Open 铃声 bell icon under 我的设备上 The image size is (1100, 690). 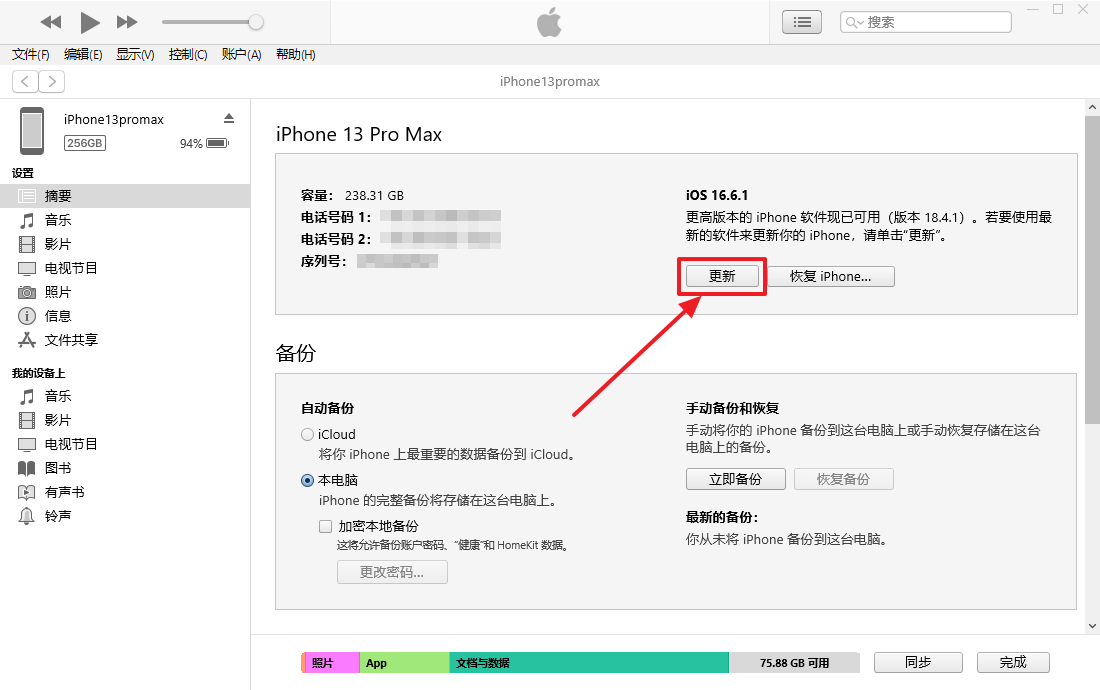tap(27, 516)
